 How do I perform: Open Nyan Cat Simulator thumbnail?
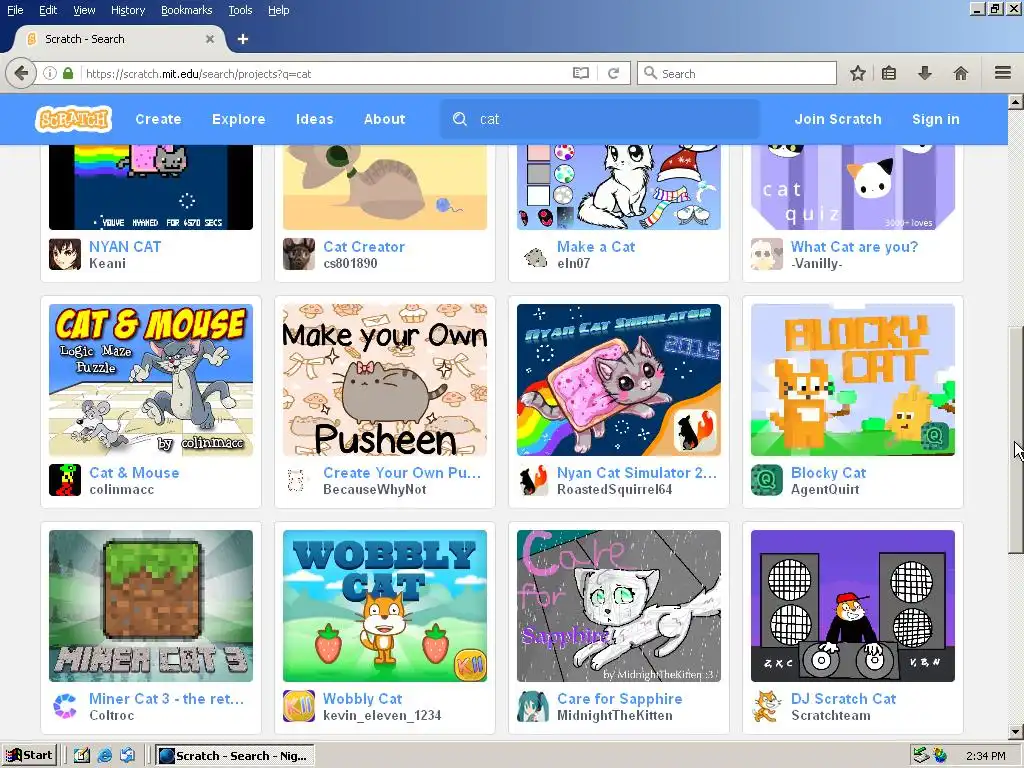click(618, 380)
